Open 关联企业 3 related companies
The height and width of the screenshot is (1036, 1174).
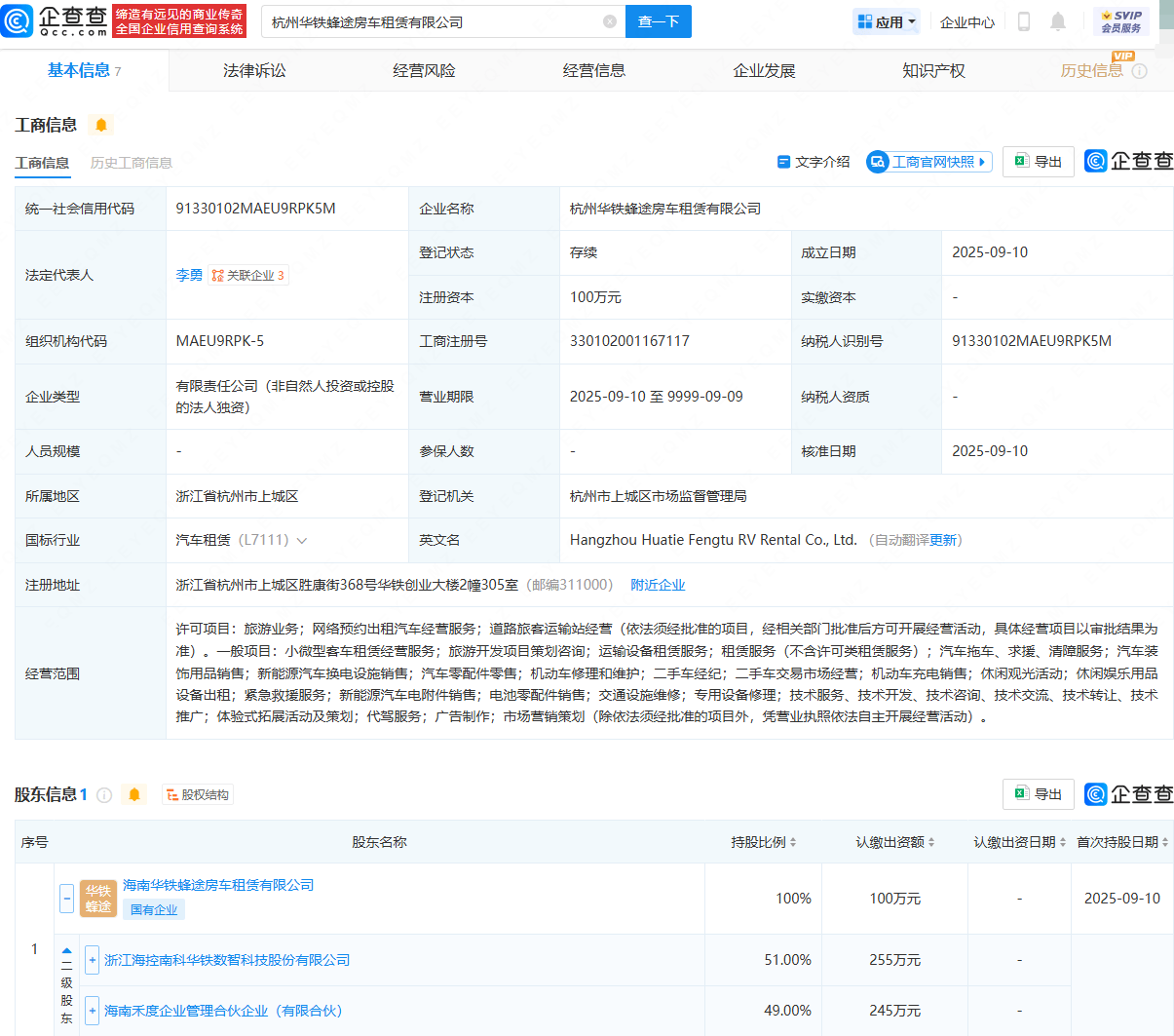coord(248,276)
